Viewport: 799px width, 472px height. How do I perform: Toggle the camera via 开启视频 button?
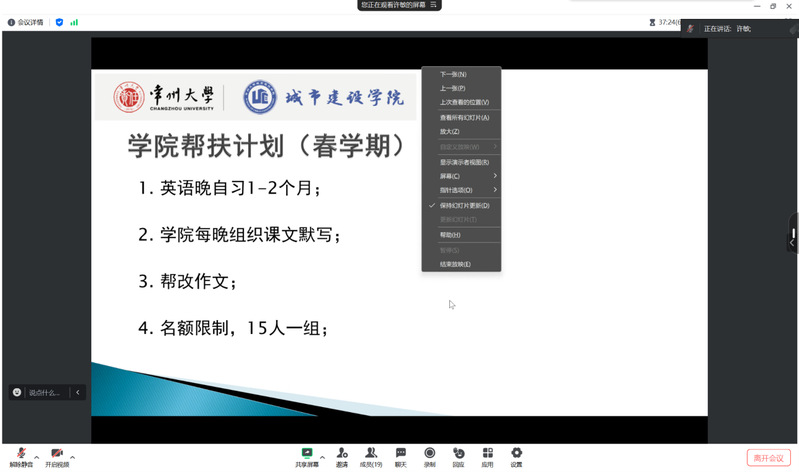coord(57,454)
